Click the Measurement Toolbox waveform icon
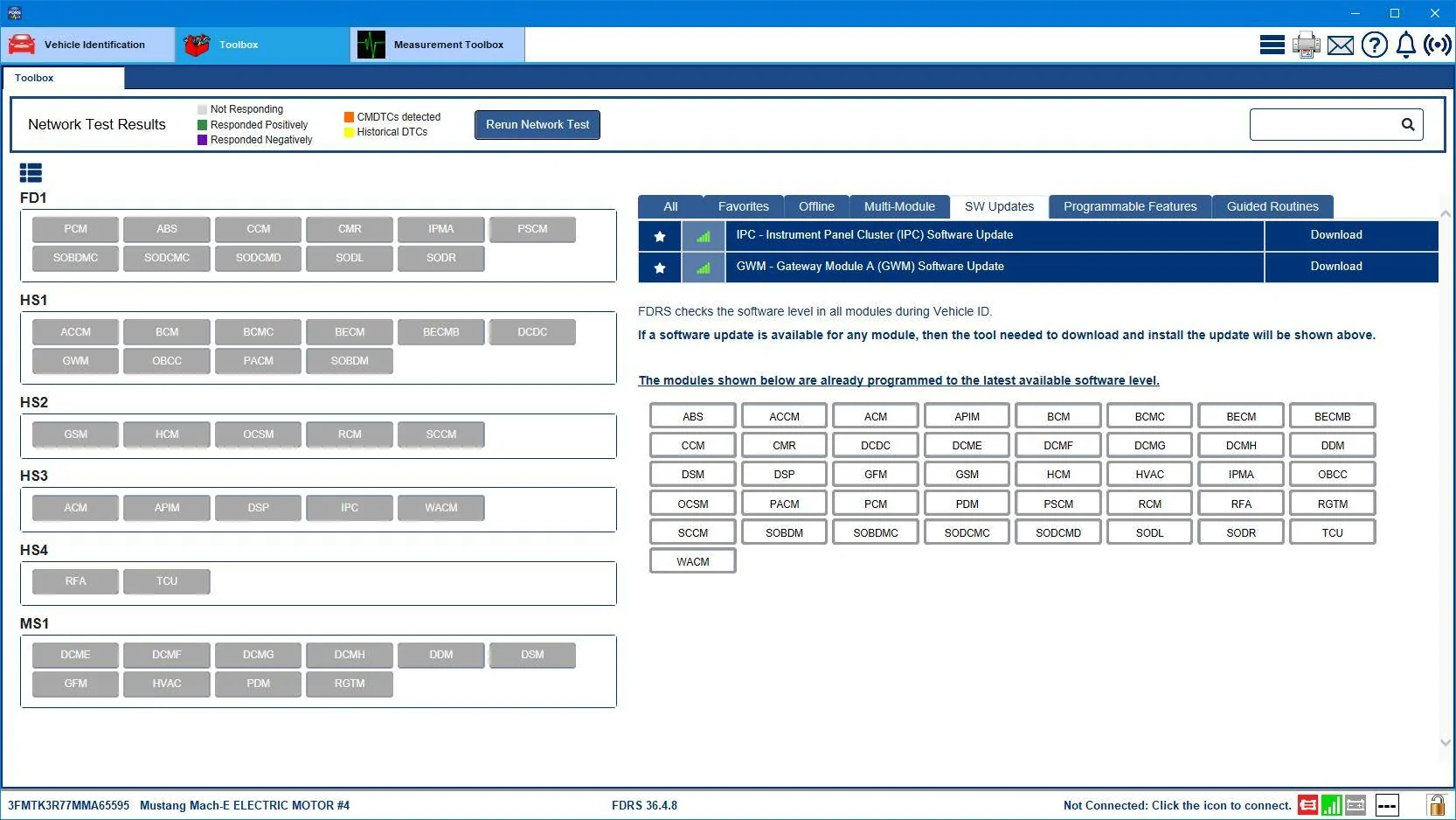This screenshot has height=820, width=1456. (371, 45)
